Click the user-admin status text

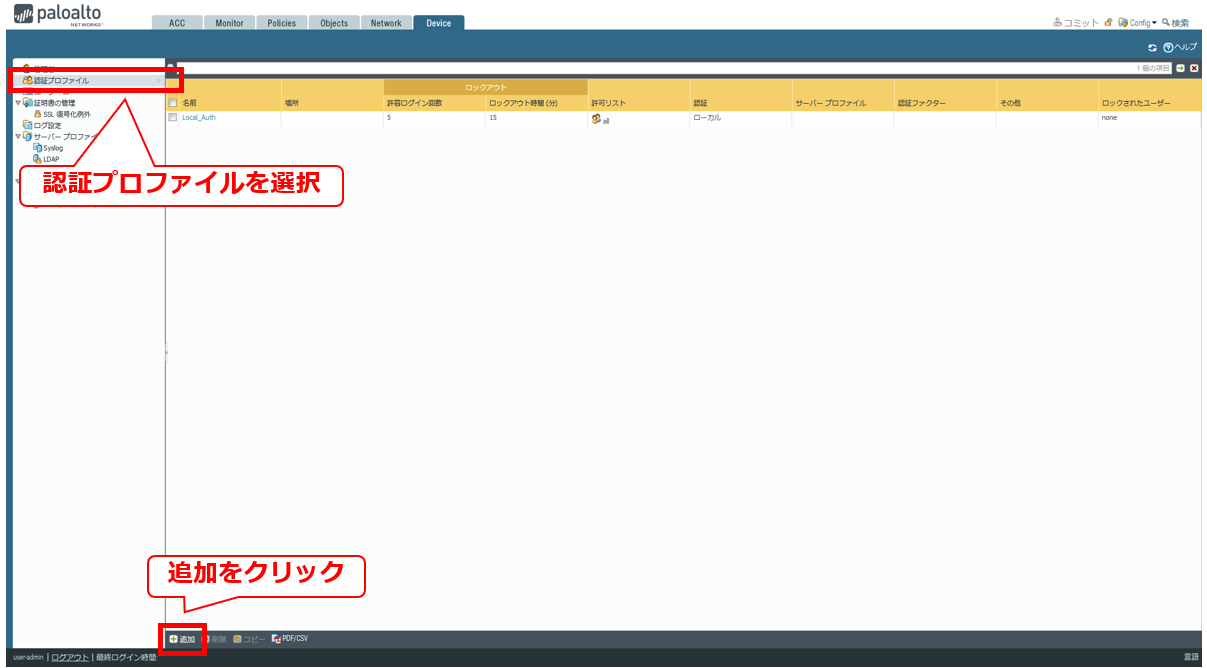(28, 657)
